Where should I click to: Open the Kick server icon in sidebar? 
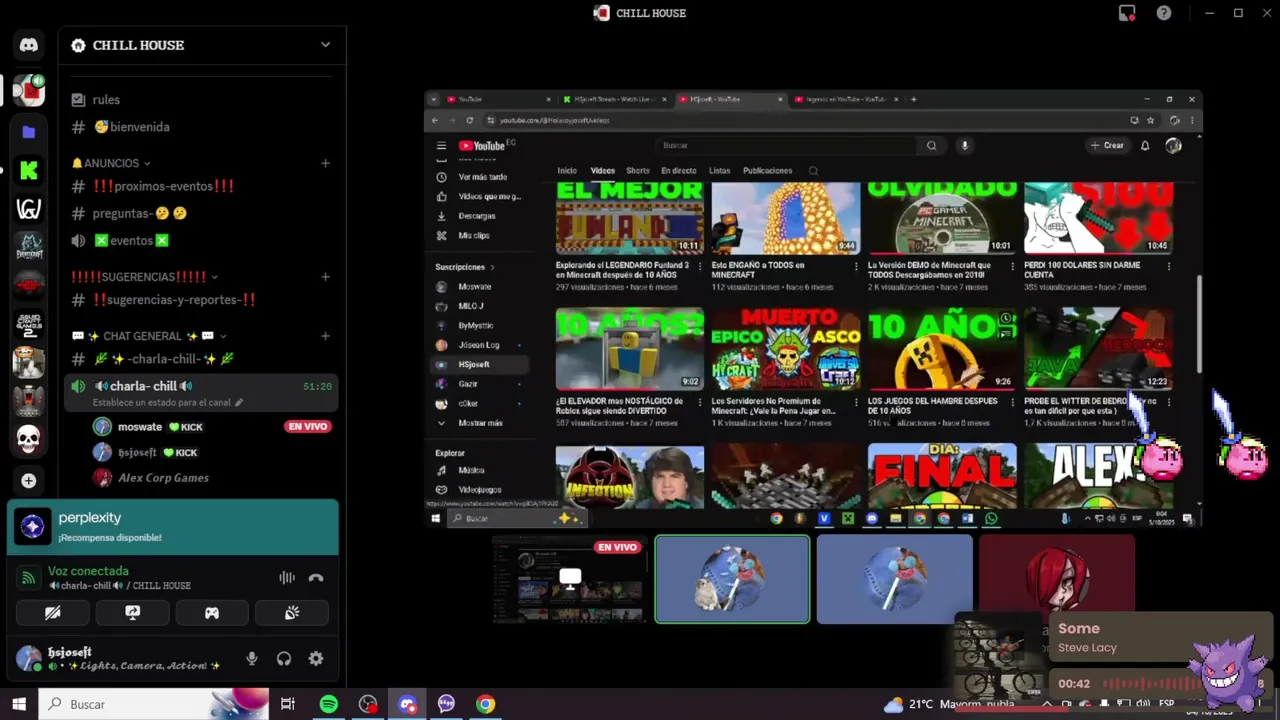[x=29, y=171]
